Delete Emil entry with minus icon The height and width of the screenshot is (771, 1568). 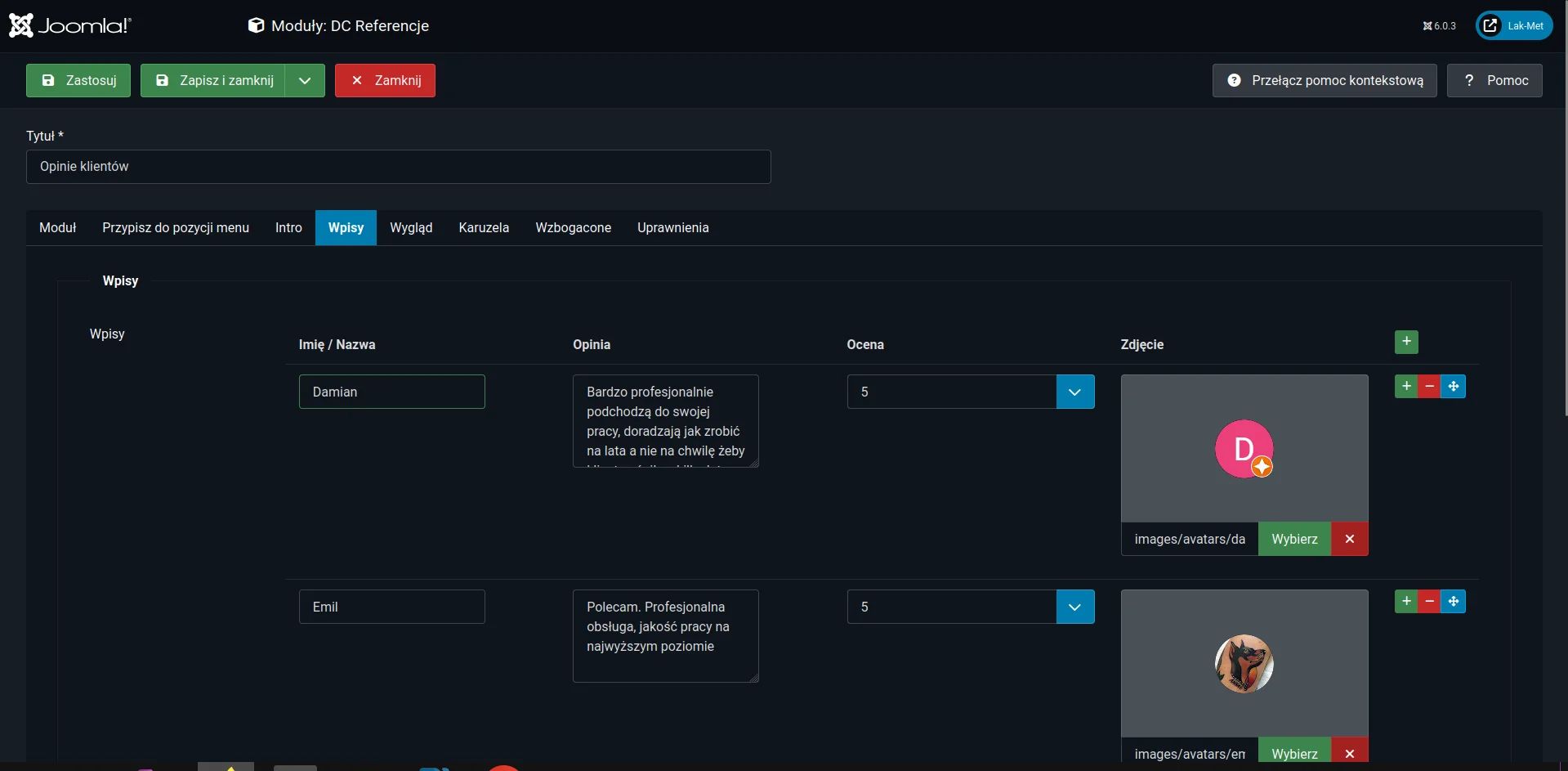click(1429, 602)
